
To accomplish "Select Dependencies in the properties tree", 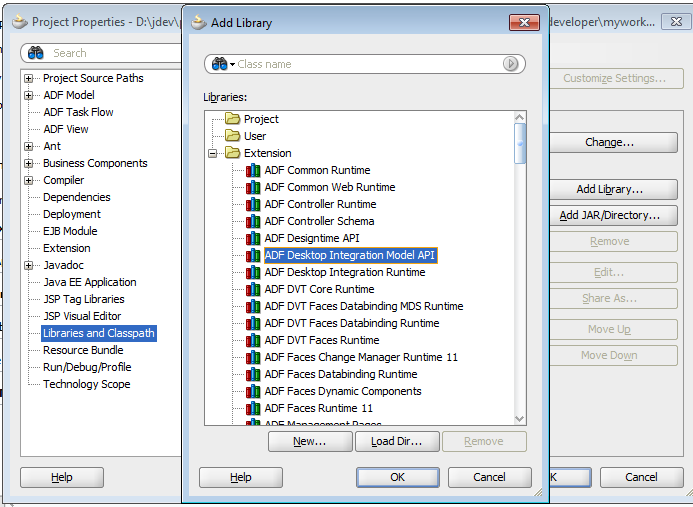I will 76,197.
